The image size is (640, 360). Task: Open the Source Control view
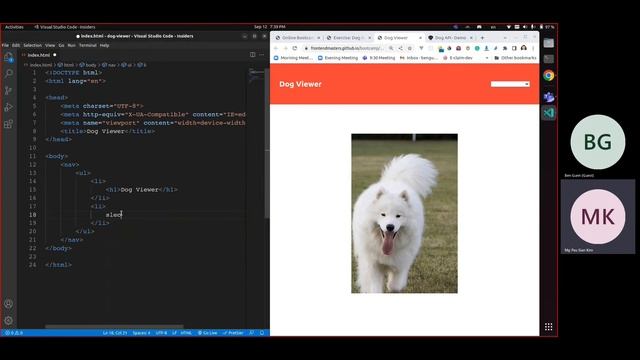(x=8, y=91)
